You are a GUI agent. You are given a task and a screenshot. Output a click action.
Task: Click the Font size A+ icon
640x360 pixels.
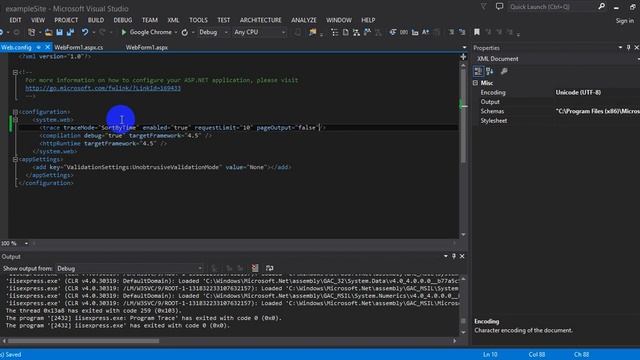coord(425,32)
